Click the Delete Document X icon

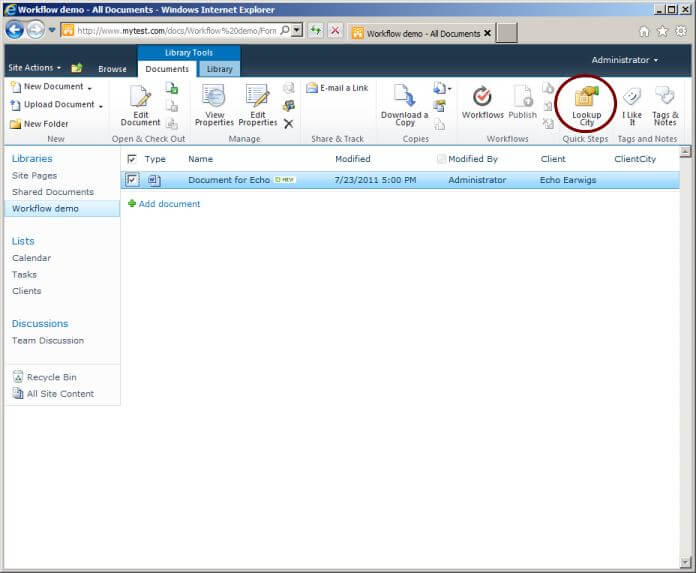289,124
